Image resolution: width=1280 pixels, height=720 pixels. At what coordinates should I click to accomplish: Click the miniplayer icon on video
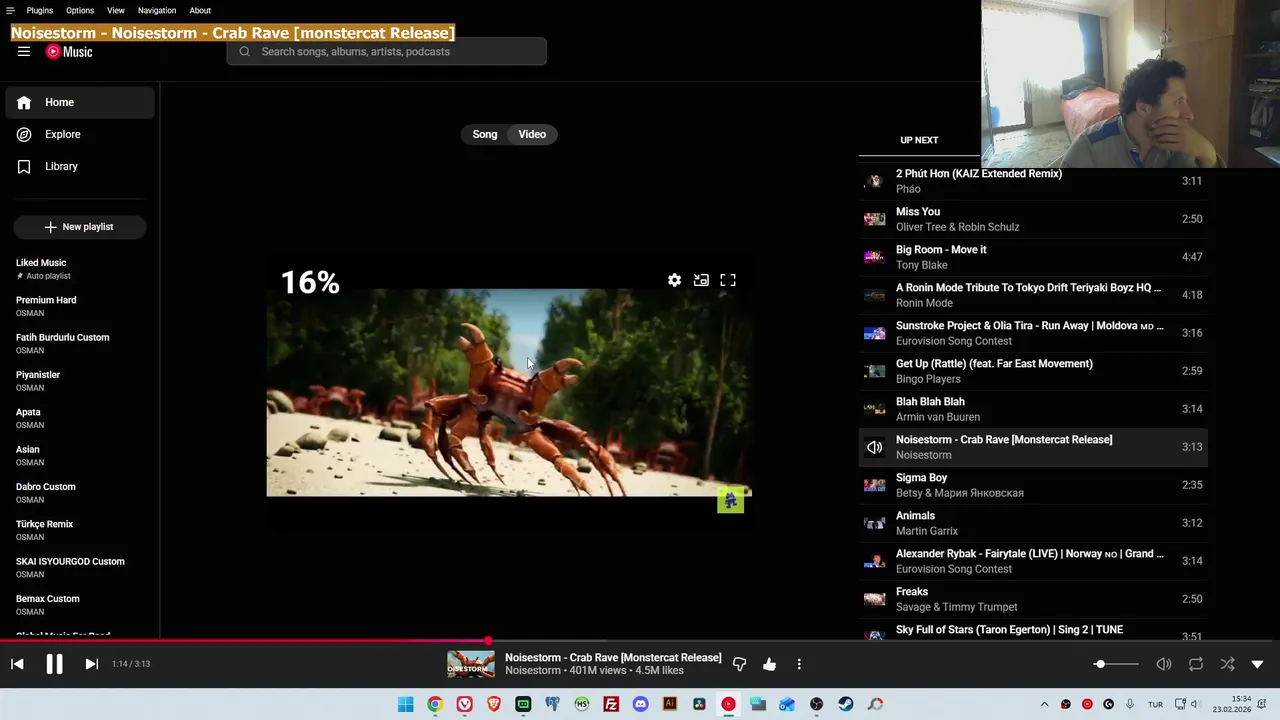(x=701, y=281)
